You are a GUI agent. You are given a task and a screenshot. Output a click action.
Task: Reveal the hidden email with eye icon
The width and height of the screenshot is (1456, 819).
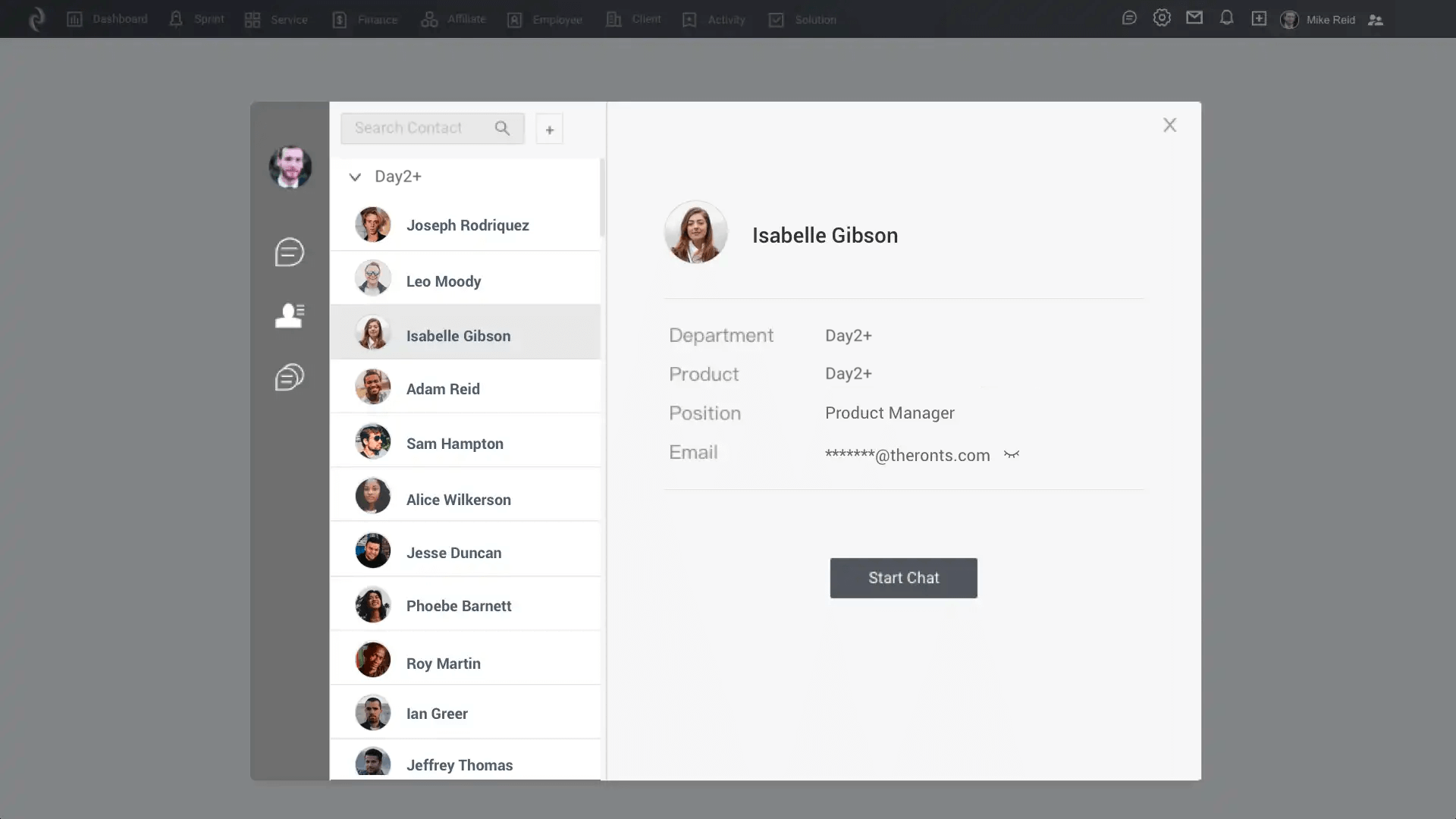tap(1012, 454)
